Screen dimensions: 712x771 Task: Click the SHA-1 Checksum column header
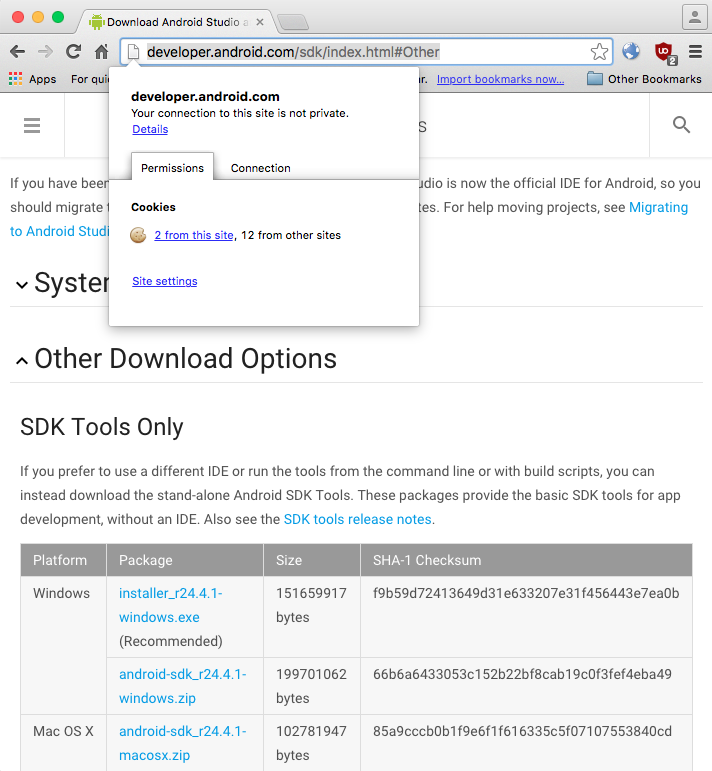coord(526,560)
